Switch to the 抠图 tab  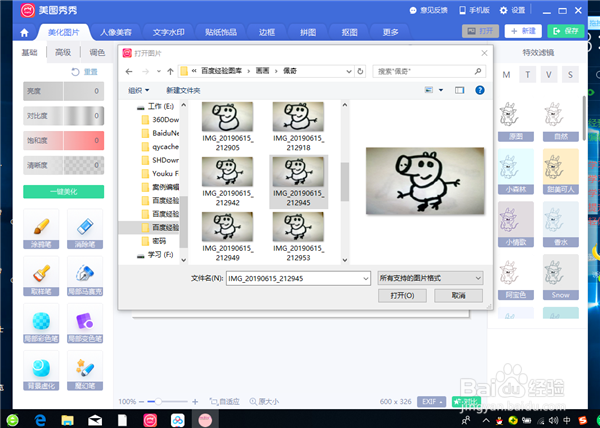pyautogui.click(x=349, y=33)
